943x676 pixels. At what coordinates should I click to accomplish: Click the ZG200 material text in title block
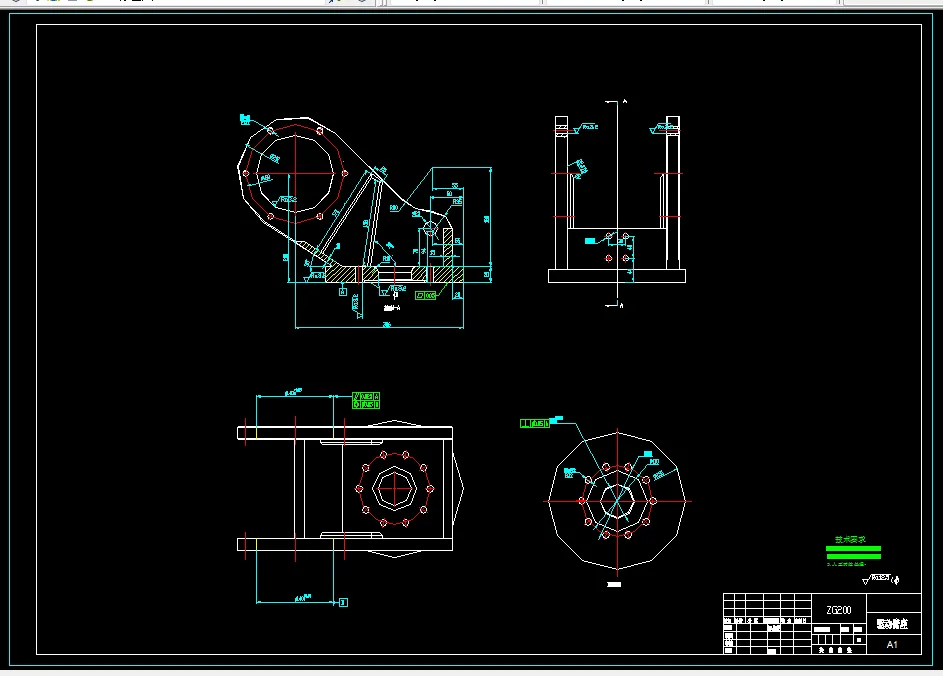click(x=838, y=610)
